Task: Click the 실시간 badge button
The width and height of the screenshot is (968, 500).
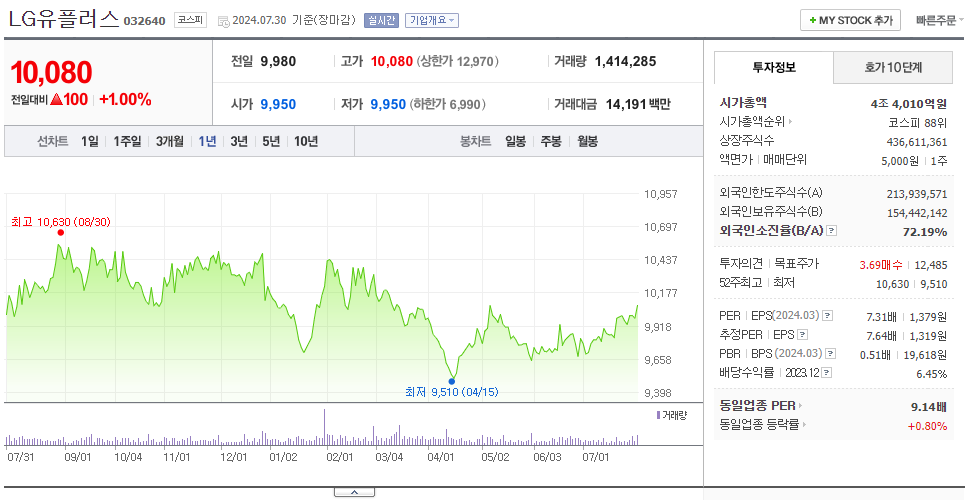Action: [x=382, y=20]
